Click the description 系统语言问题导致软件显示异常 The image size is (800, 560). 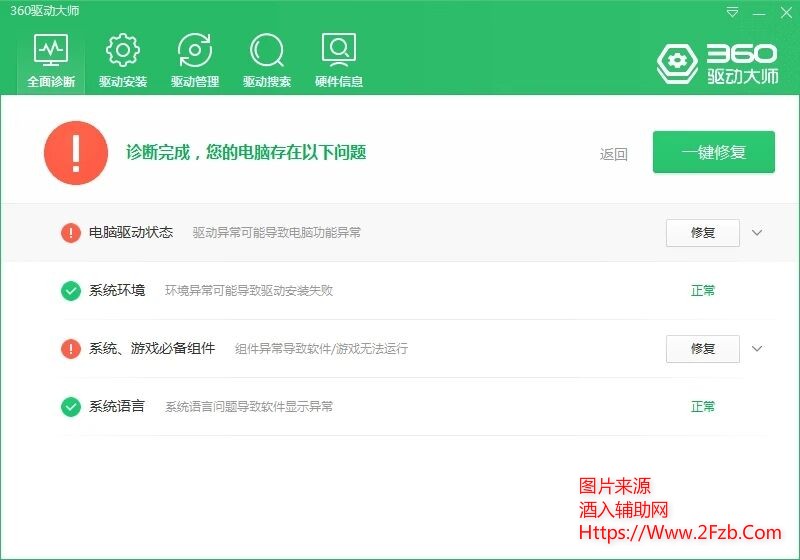(249, 406)
